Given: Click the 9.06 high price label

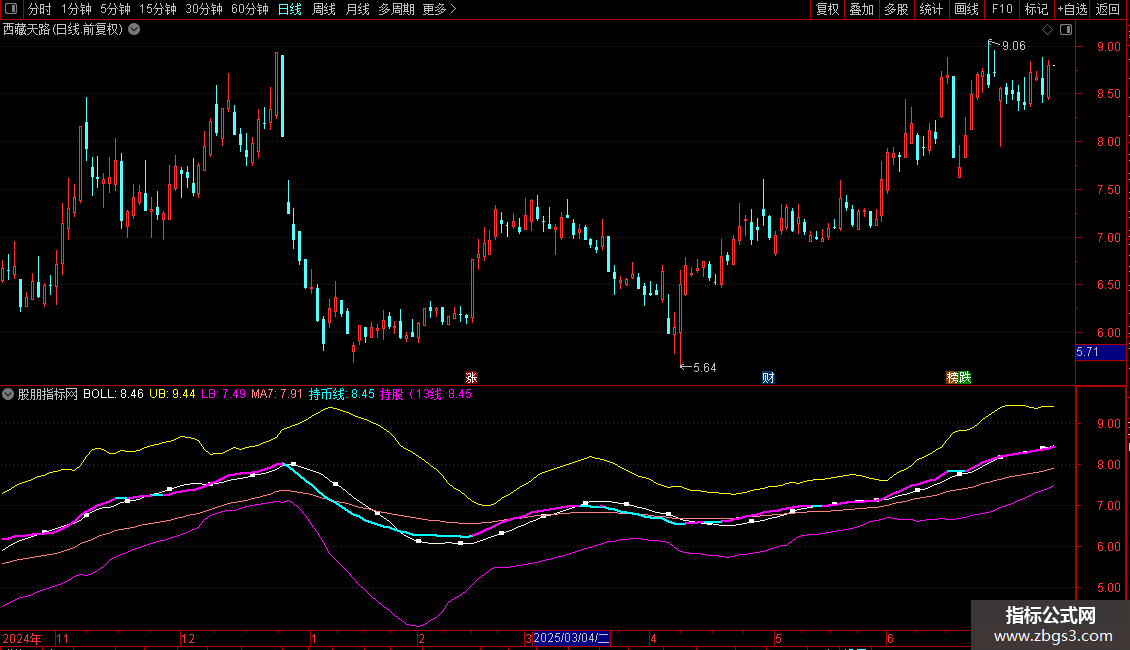Looking at the screenshot, I should click(1013, 46).
